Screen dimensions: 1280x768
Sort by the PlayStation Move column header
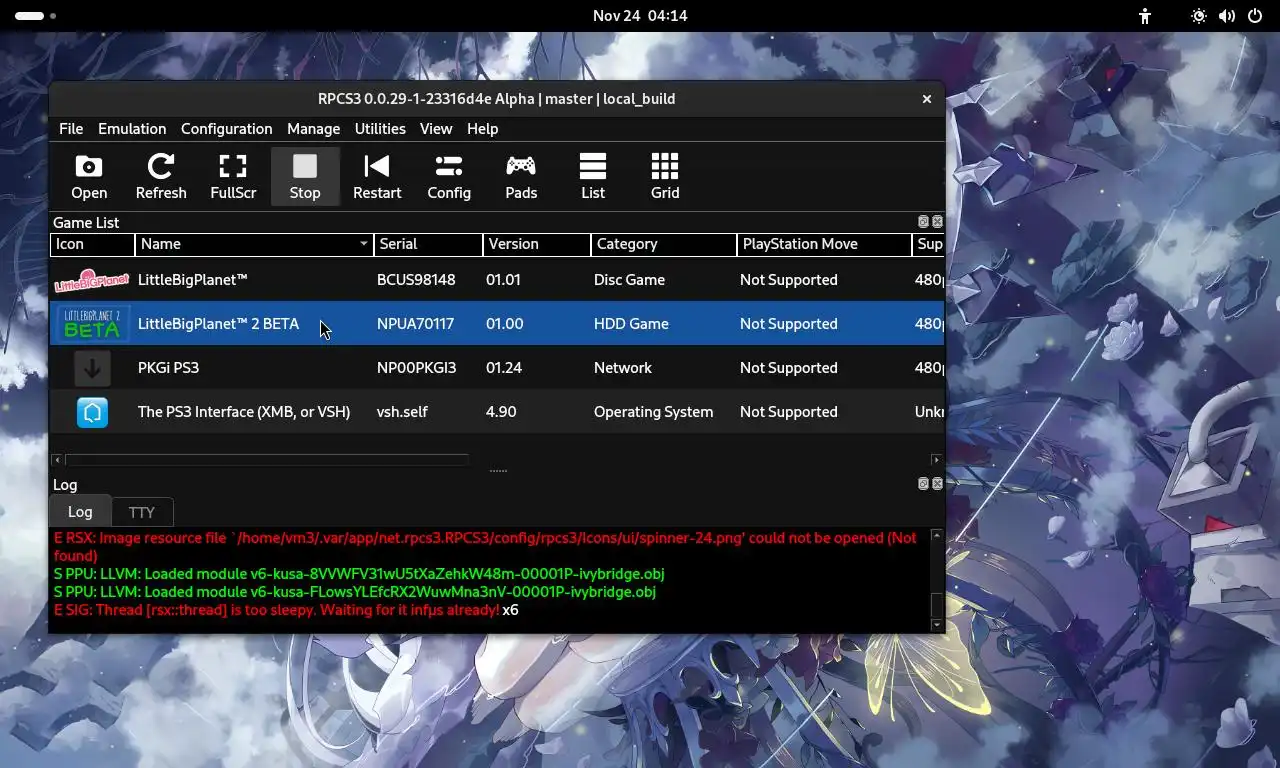click(824, 244)
